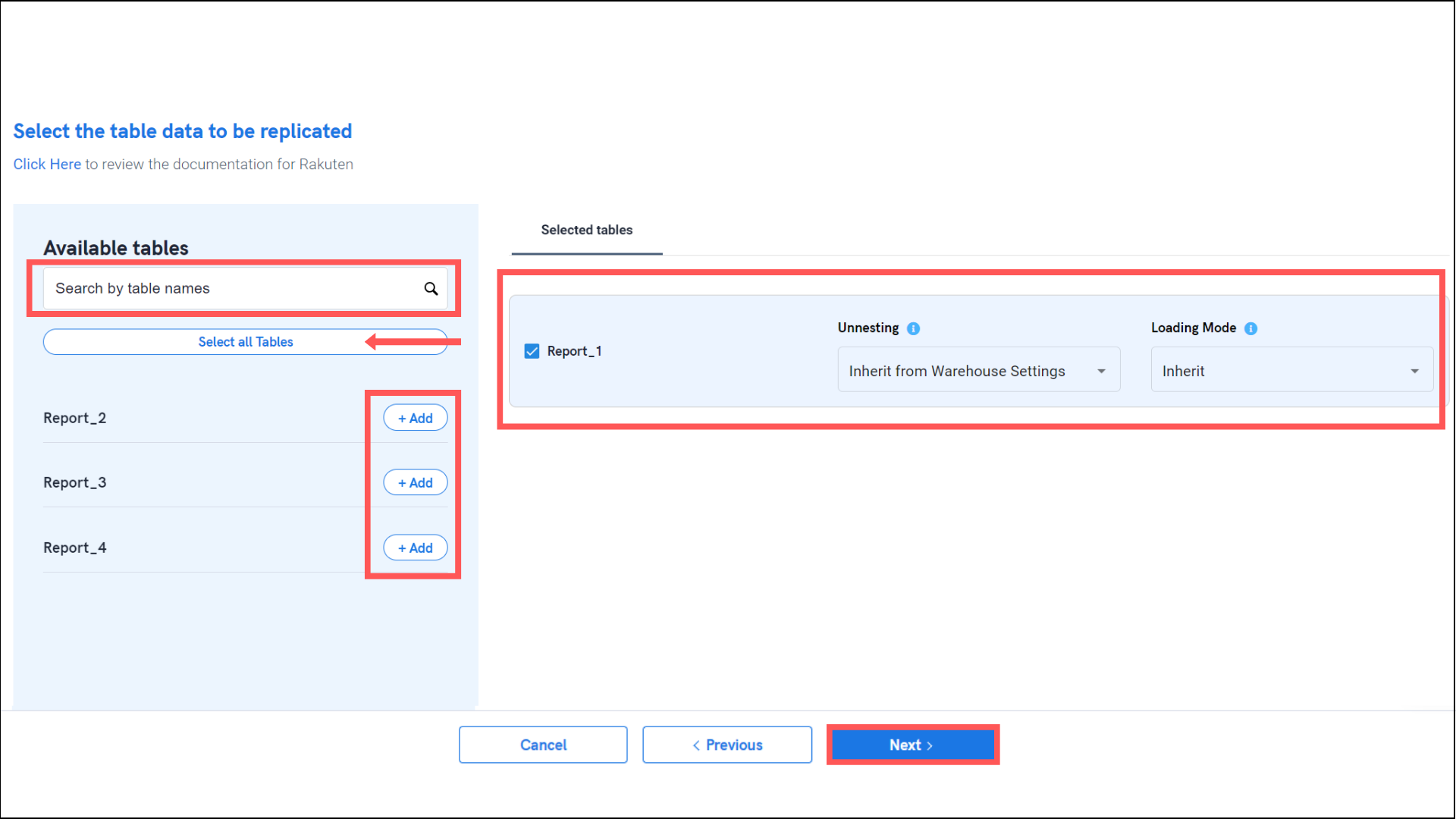
Task: Click the Report_1 table label
Action: tap(574, 351)
